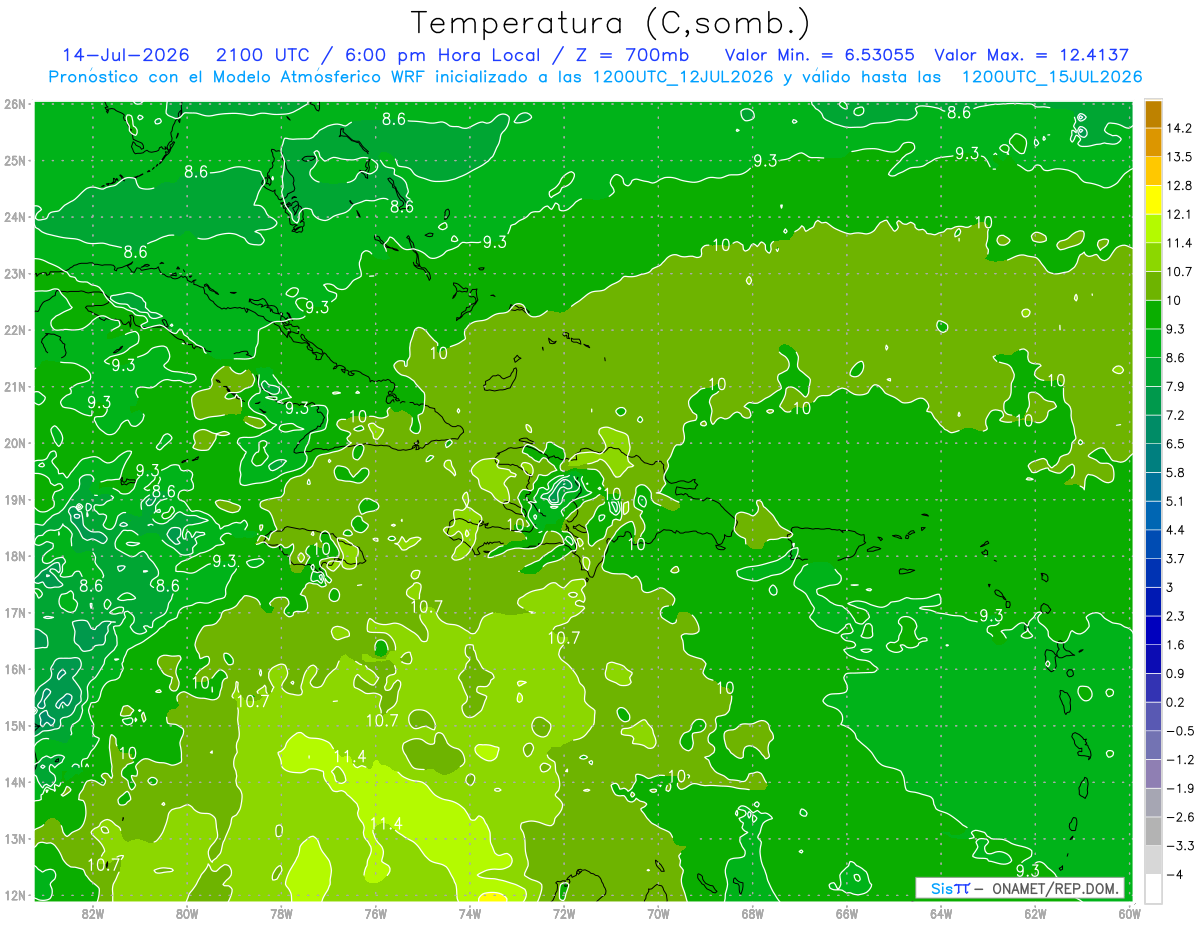Click longitude axis label '82W'
The height and width of the screenshot is (927, 1200).
tap(92, 912)
